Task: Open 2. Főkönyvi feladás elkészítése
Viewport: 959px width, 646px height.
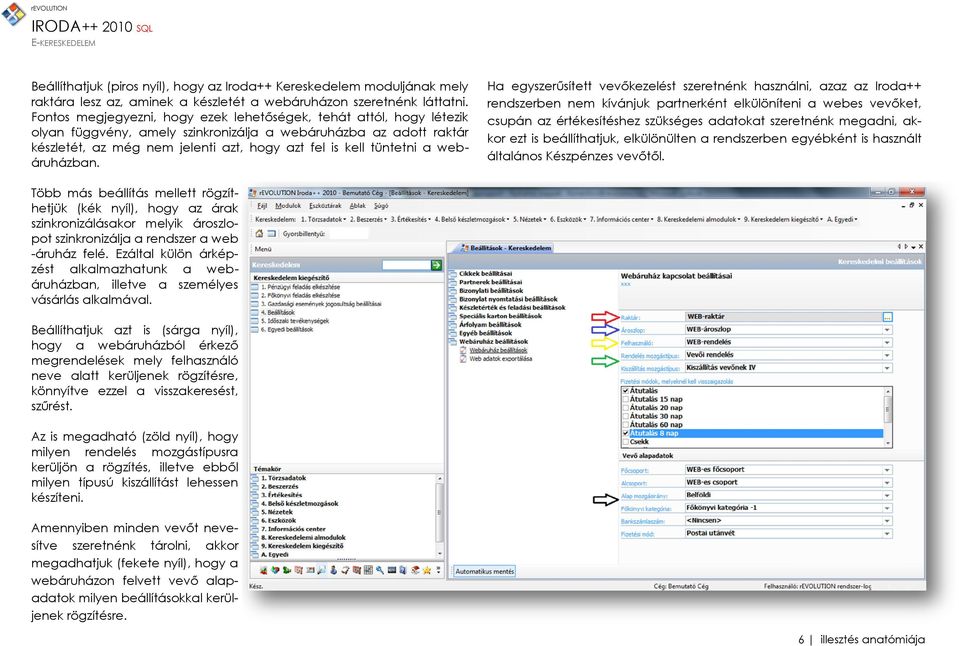Action: click(300, 295)
